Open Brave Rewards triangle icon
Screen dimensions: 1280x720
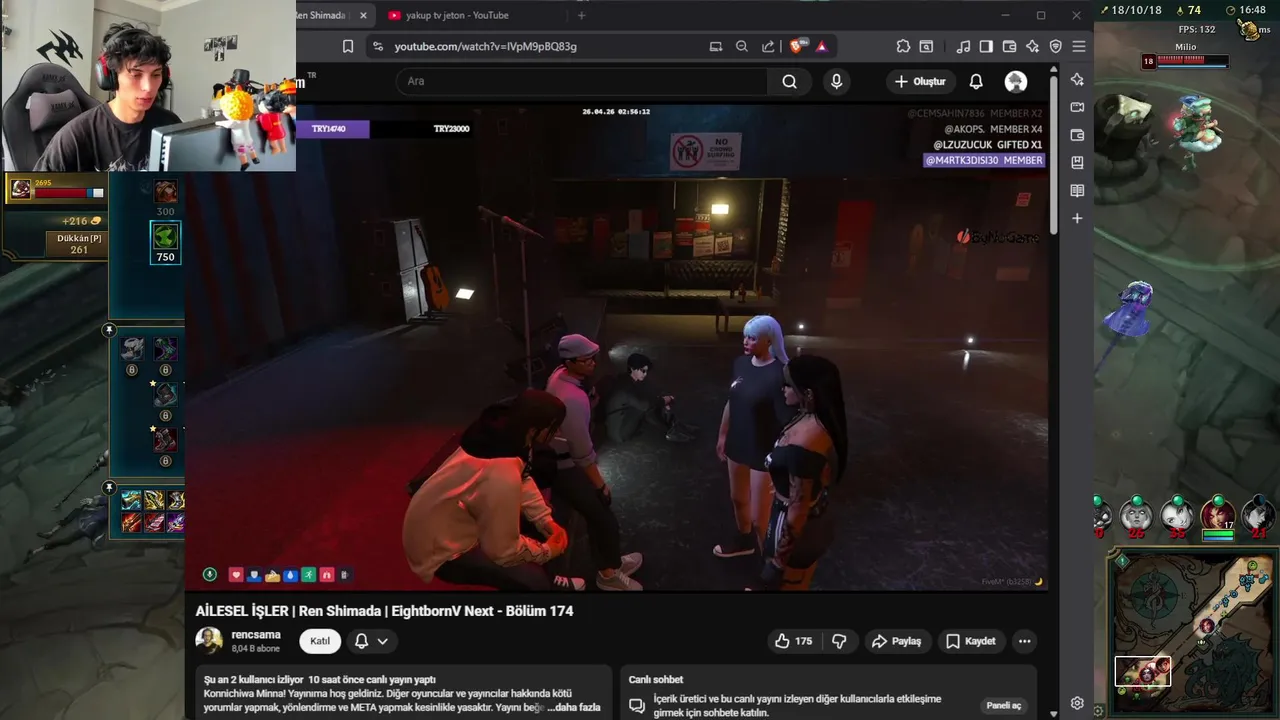(822, 46)
